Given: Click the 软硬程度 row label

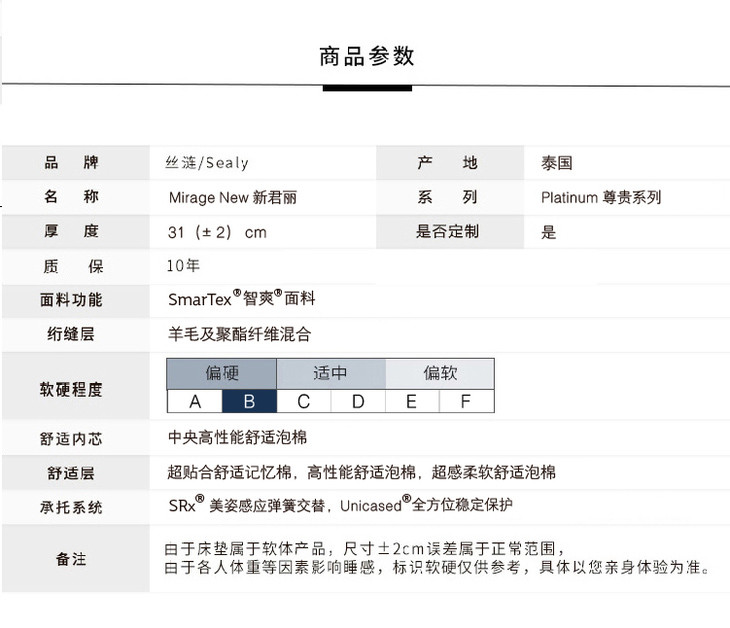Looking at the screenshot, I should [71, 389].
